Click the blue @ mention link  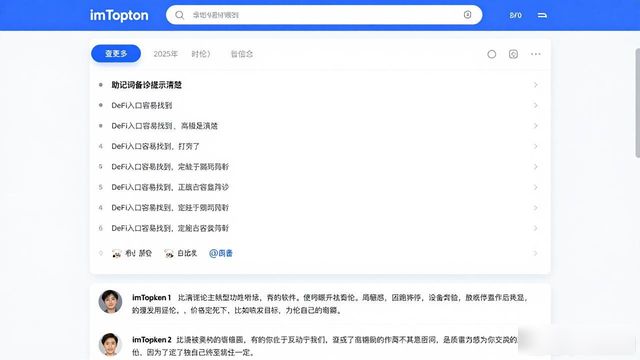click(x=221, y=253)
